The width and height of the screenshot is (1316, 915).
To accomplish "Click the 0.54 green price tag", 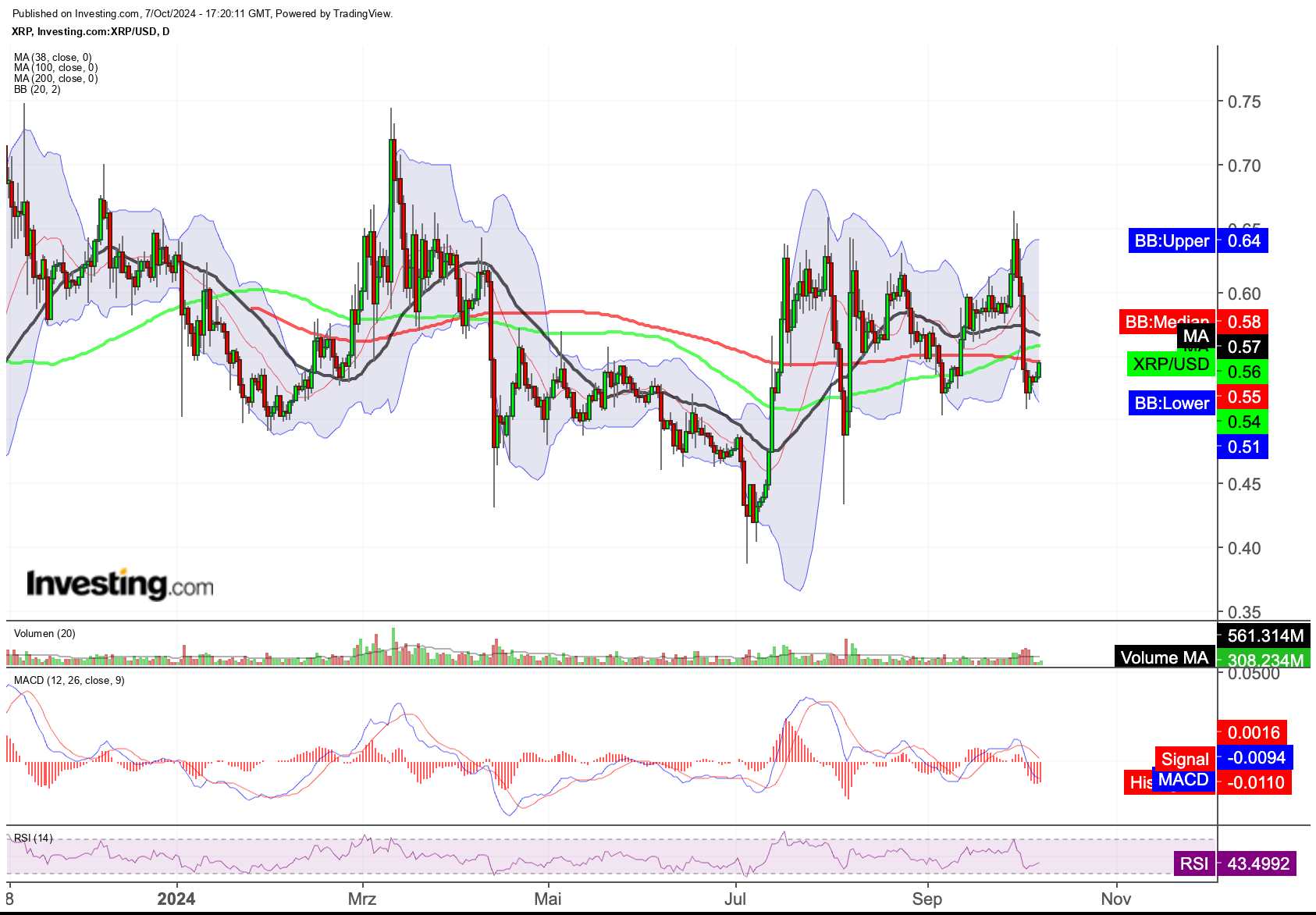I will click(x=1243, y=422).
